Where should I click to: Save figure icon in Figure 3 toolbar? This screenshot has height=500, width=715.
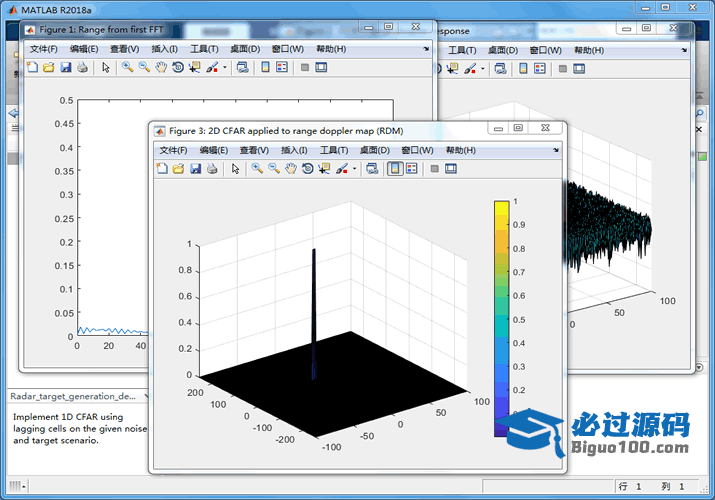[x=196, y=169]
